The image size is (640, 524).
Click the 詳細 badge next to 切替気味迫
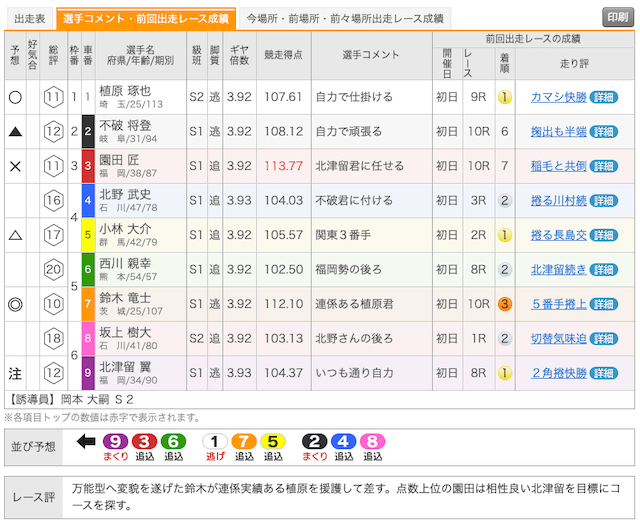pyautogui.click(x=604, y=339)
